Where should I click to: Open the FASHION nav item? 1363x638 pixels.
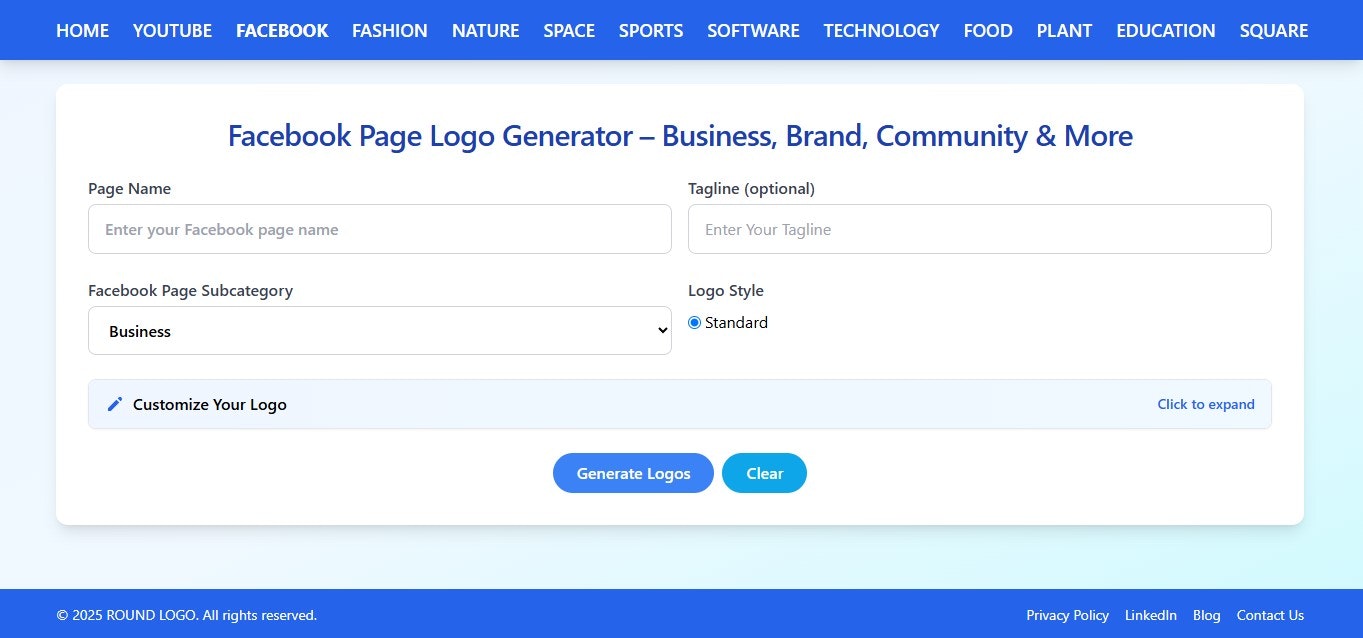390,31
